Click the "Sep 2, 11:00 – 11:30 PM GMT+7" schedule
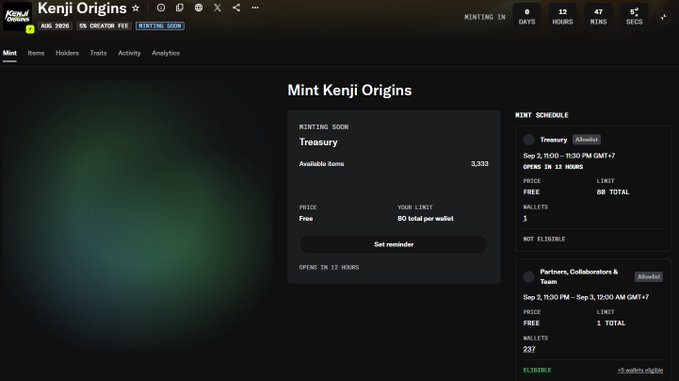 click(x=569, y=155)
